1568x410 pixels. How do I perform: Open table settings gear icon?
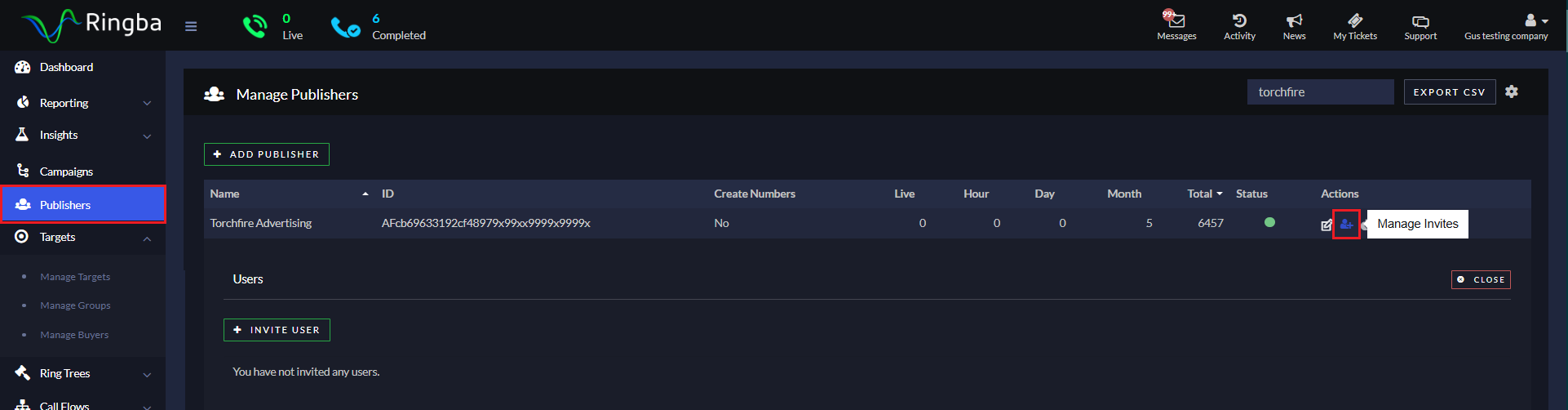pyautogui.click(x=1512, y=91)
